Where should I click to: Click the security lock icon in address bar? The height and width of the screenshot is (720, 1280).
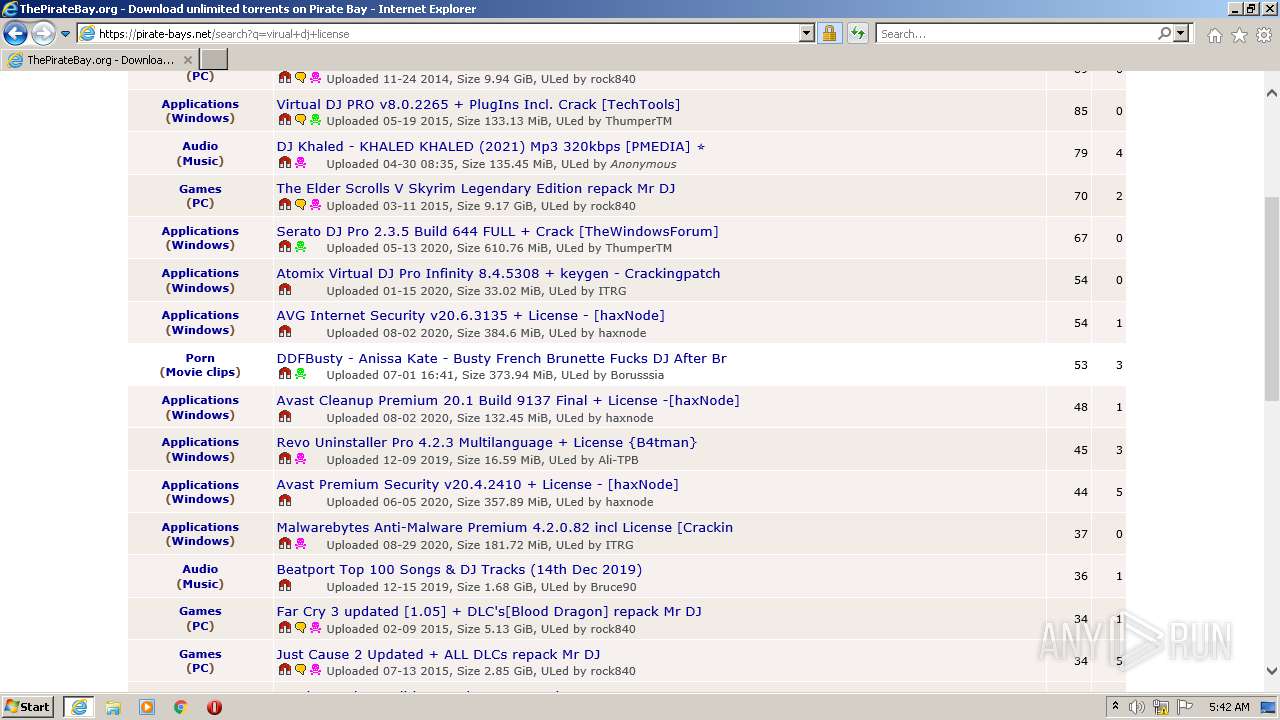[829, 33]
